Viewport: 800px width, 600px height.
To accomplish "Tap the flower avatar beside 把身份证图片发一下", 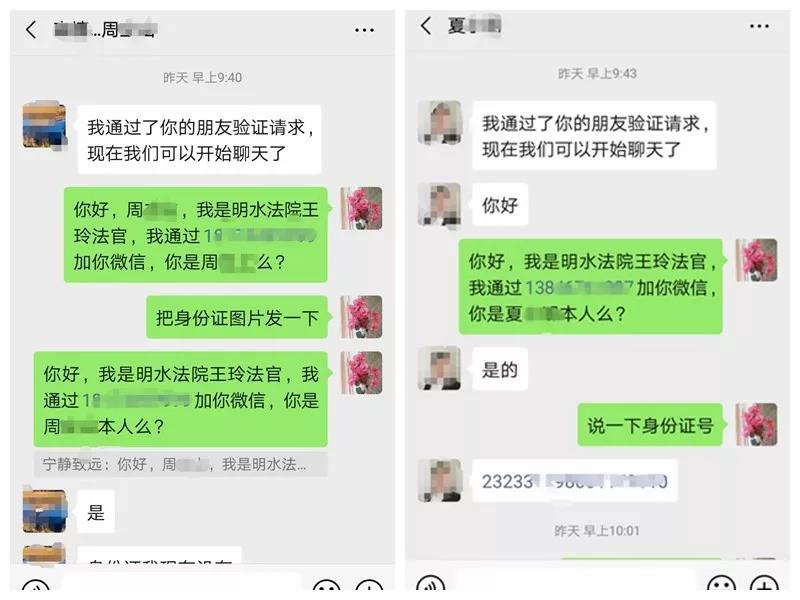I will click(x=361, y=317).
